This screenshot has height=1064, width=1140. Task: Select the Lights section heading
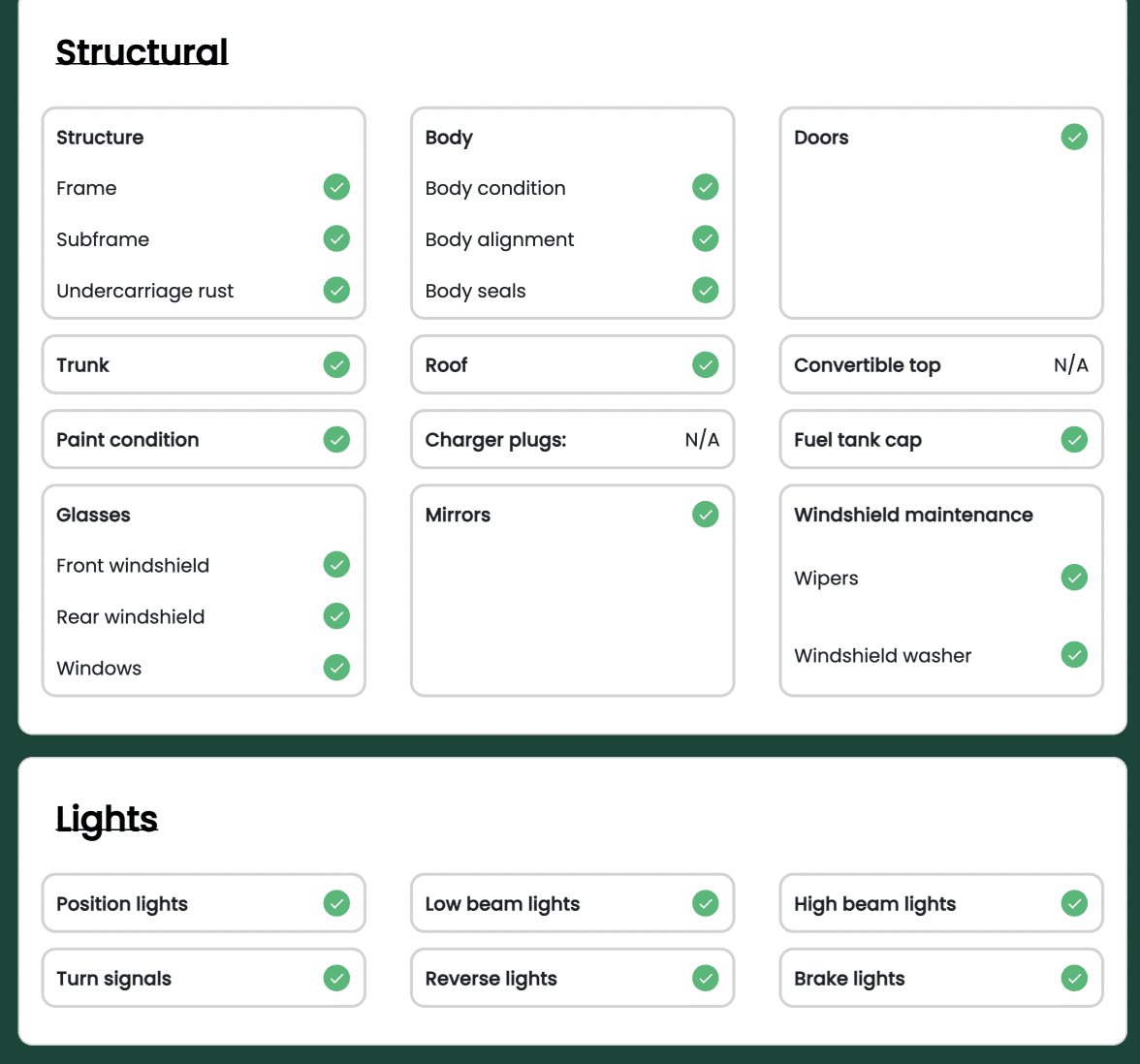107,818
